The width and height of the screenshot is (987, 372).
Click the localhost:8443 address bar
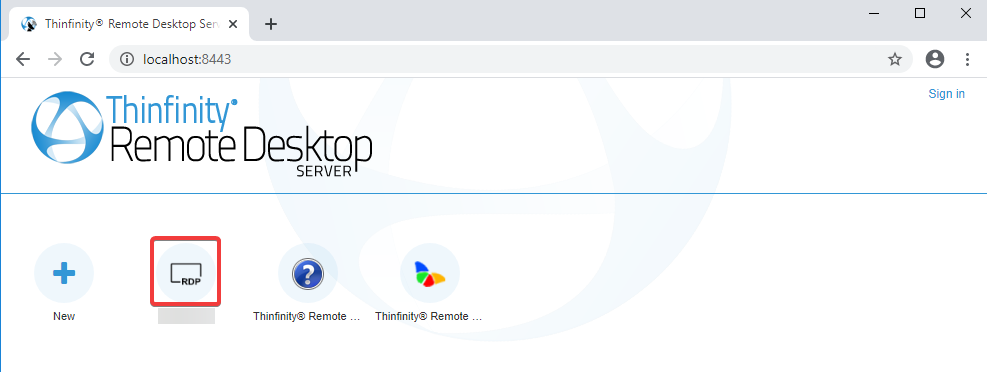510,59
